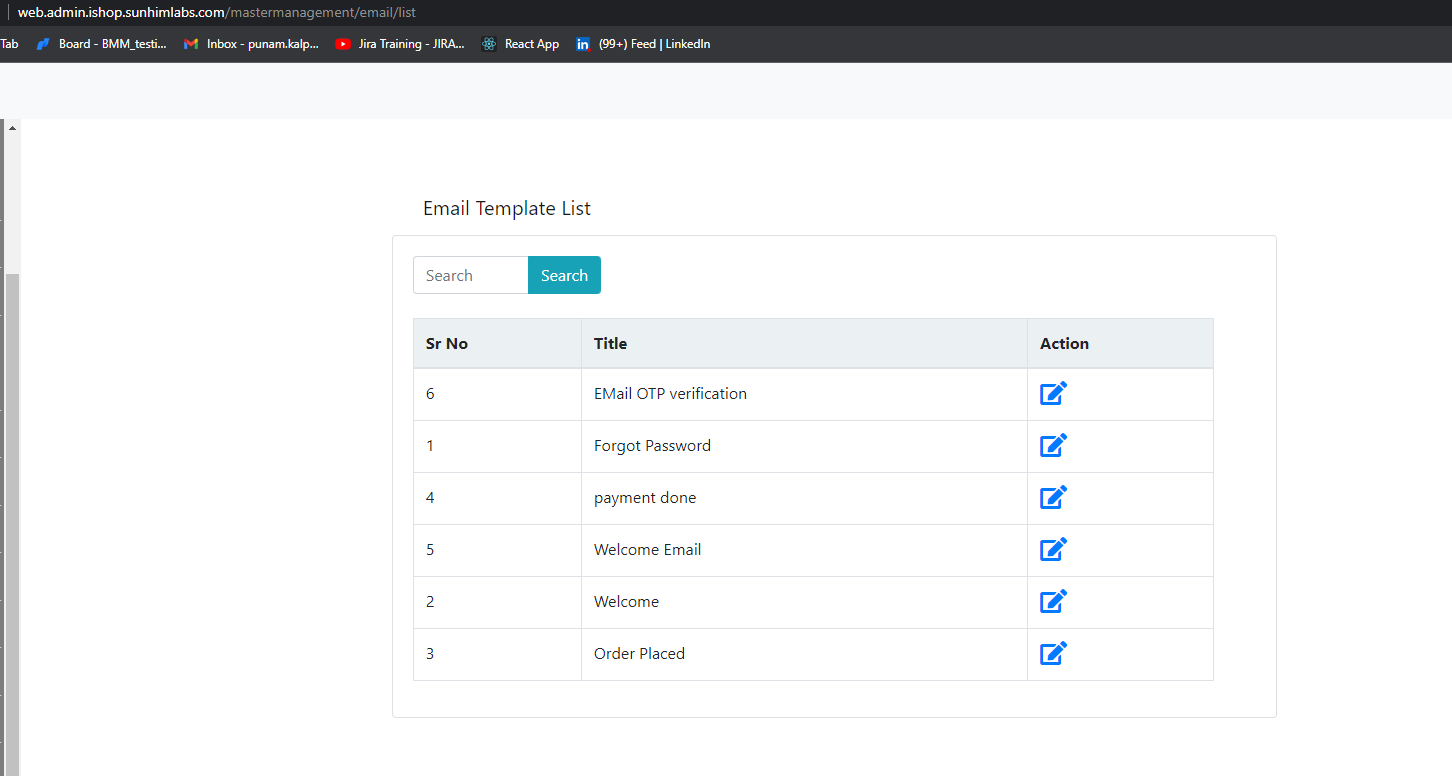
Task: Click the Sr No cell showing 4
Action: click(497, 498)
